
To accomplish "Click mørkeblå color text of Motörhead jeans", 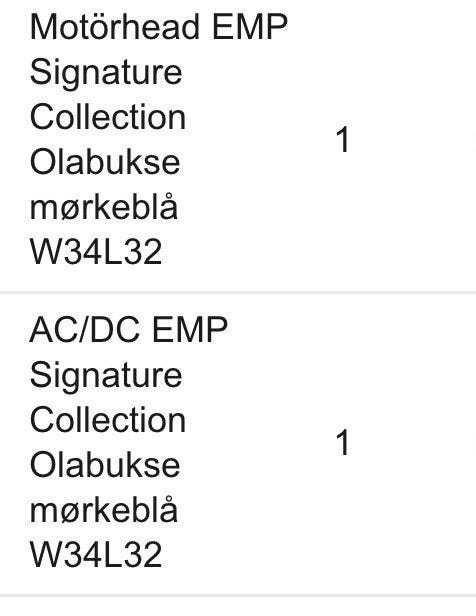I will (104, 206).
